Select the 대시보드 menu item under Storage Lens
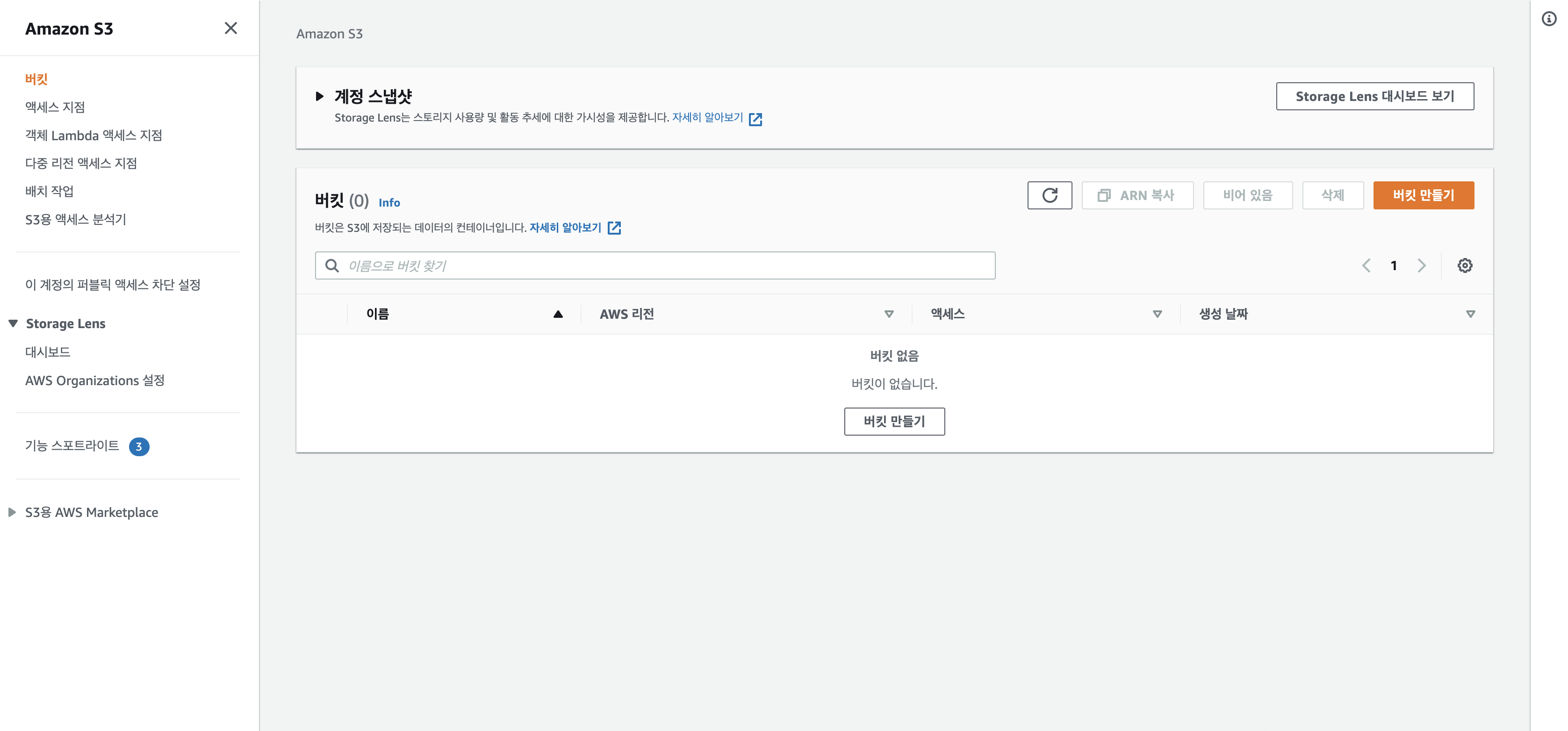 coord(47,351)
